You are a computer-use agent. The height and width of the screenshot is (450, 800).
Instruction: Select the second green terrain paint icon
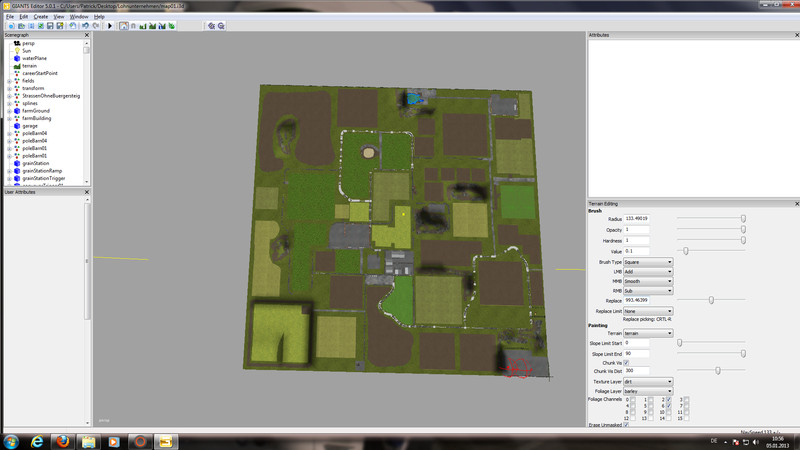(152, 26)
